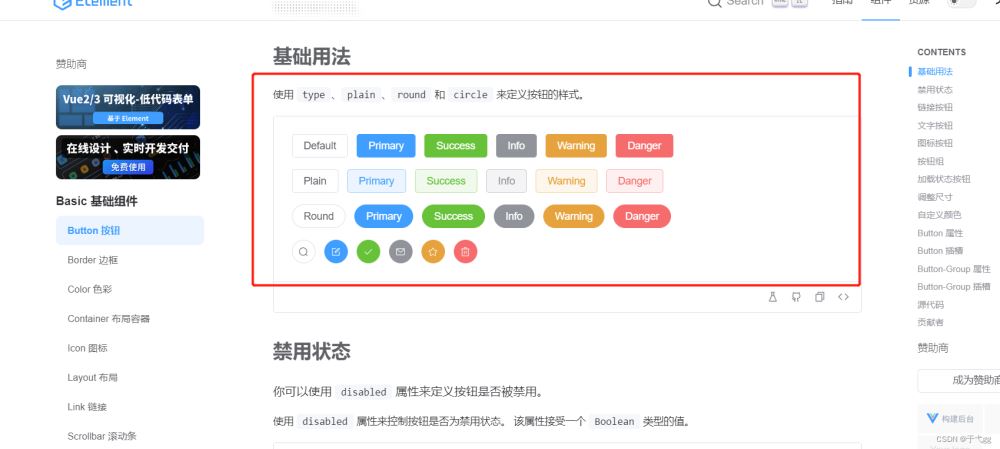Screen dimensions: 1000x449
Task: Click the rounded orange Warning button
Action: (x=573, y=216)
